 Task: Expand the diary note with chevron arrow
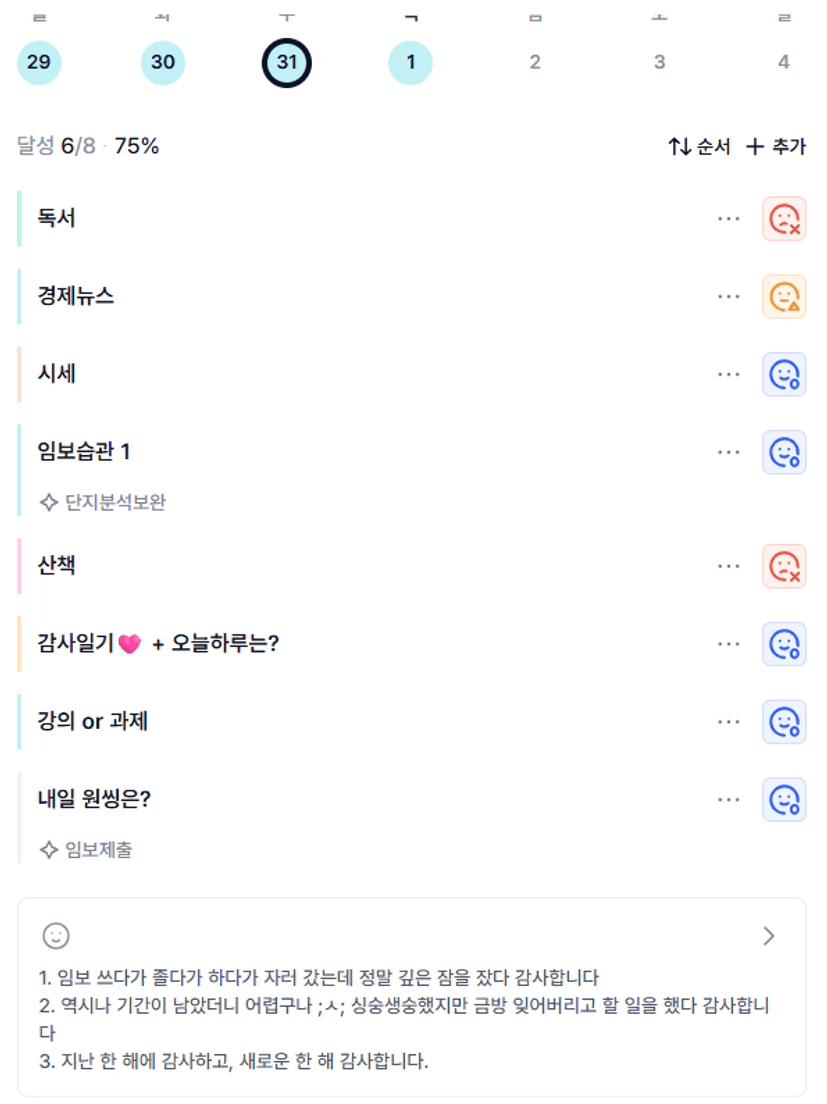point(768,936)
